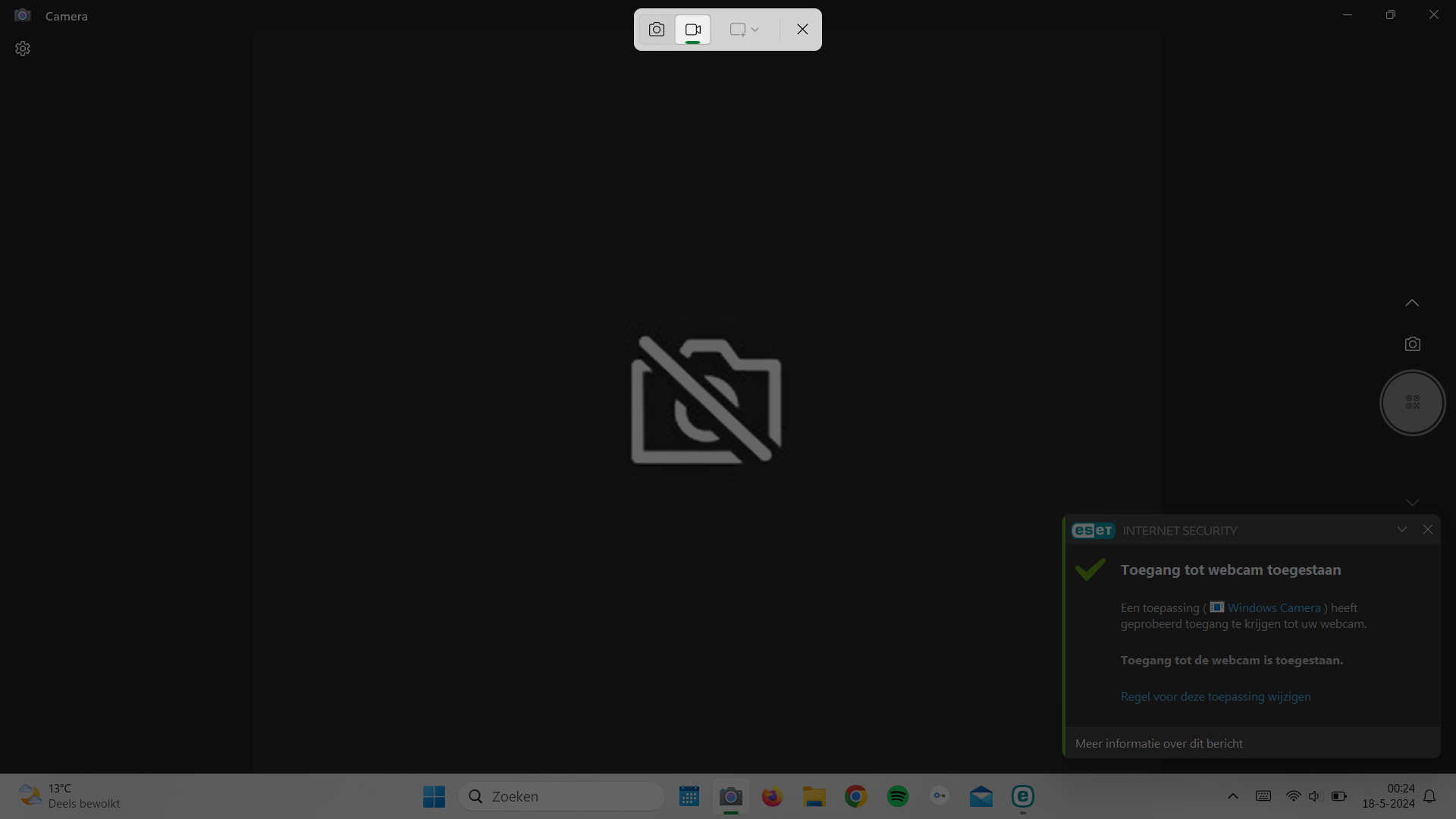Open Meer informatie over dit bericht

tap(1159, 743)
